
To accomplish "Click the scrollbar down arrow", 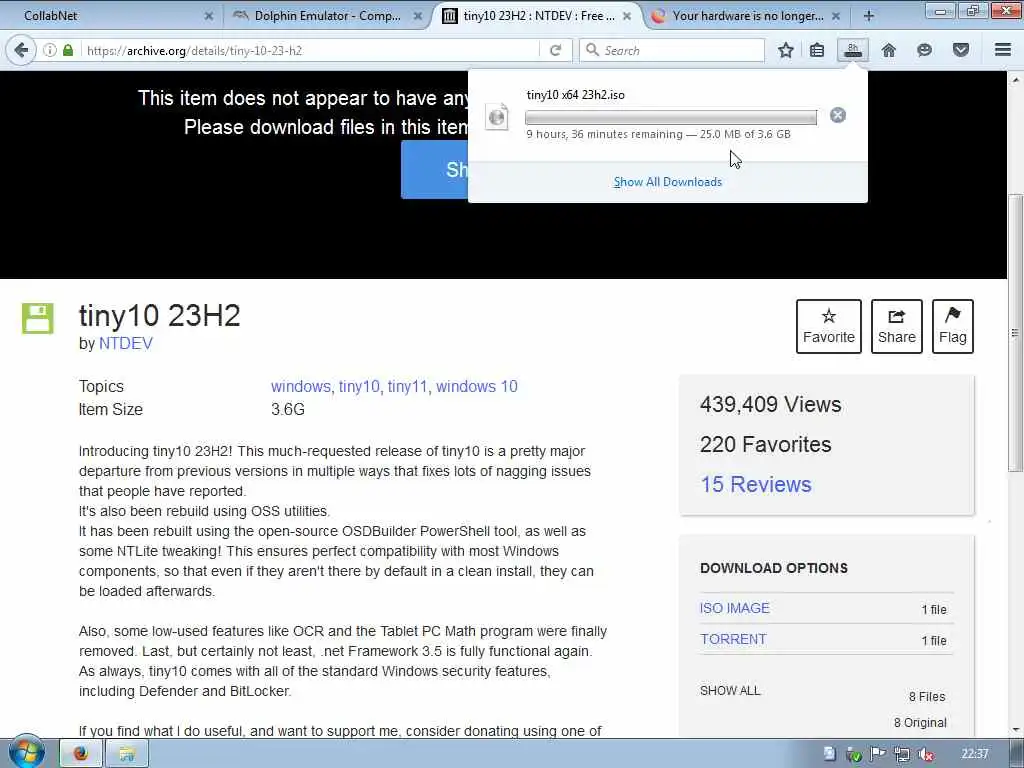I will point(1016,729).
